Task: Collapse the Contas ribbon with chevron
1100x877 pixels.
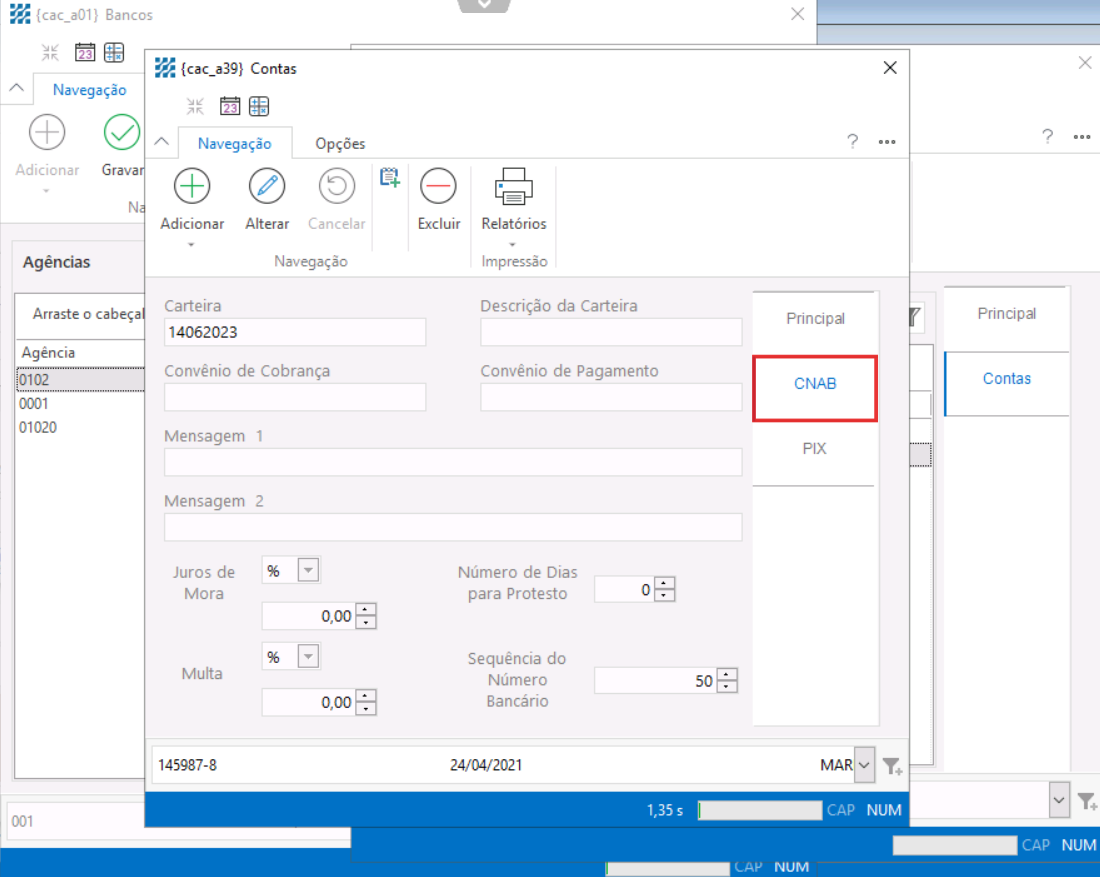Action: point(161,141)
